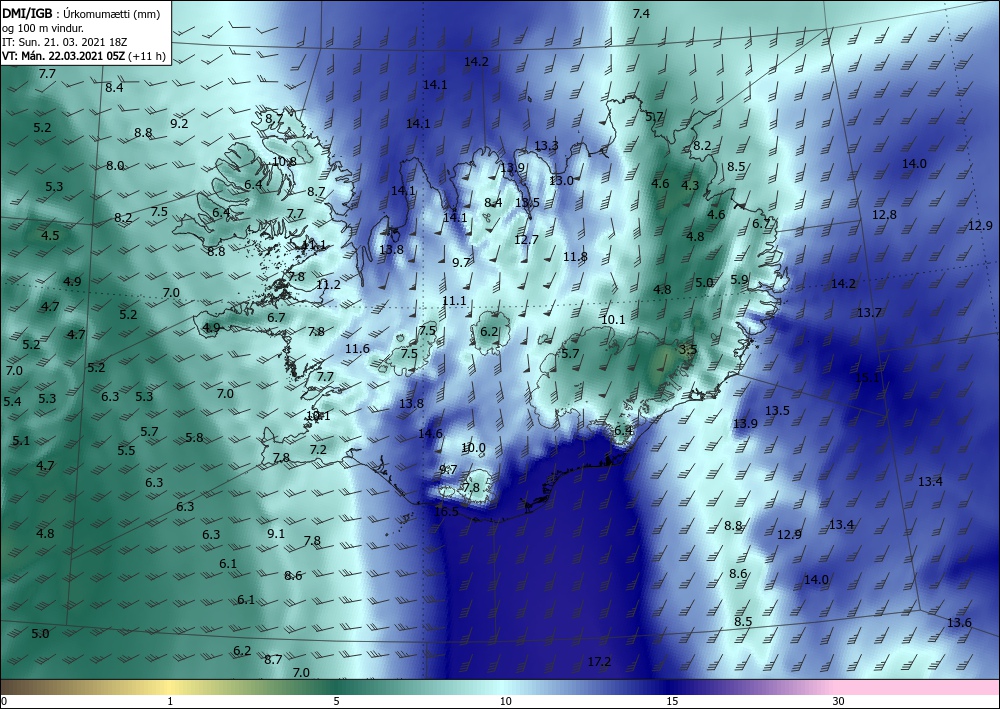1000x709 pixels.
Task: Click the colorbar tick label 0
Action: (4, 701)
